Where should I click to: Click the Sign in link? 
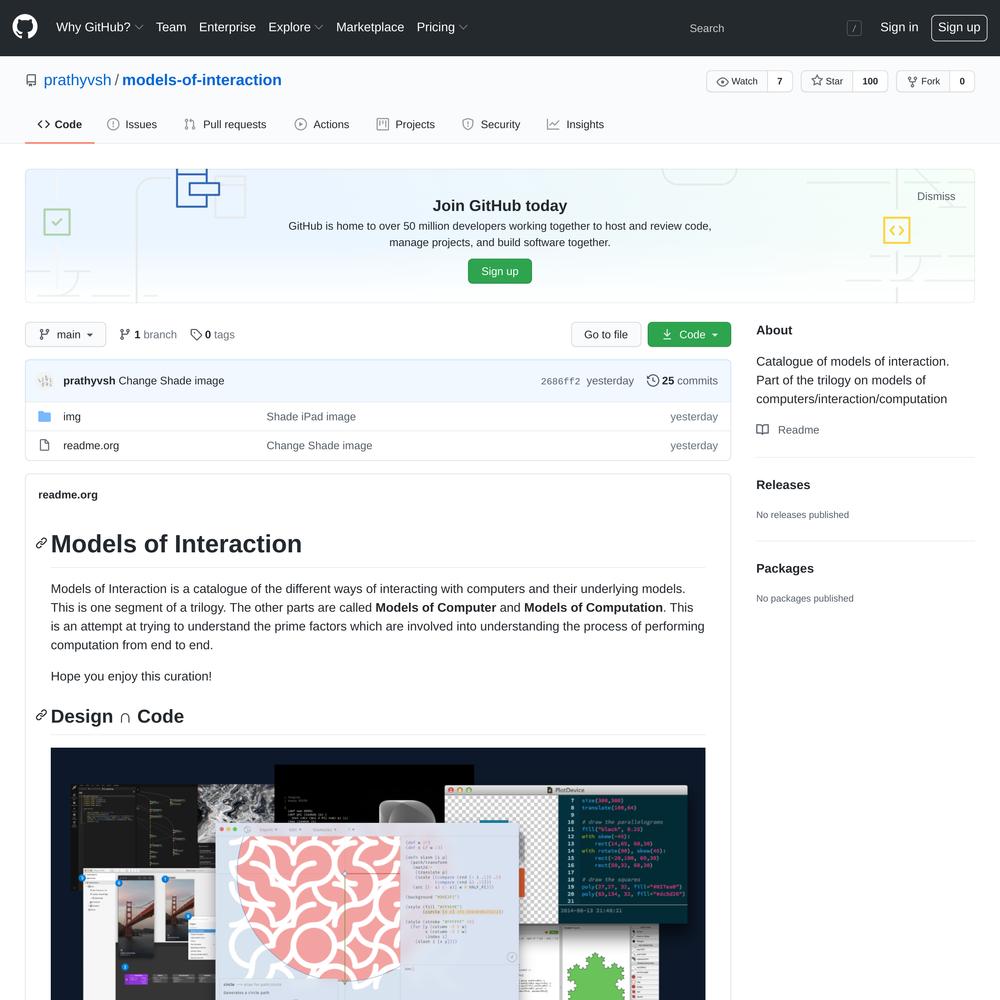click(x=899, y=27)
